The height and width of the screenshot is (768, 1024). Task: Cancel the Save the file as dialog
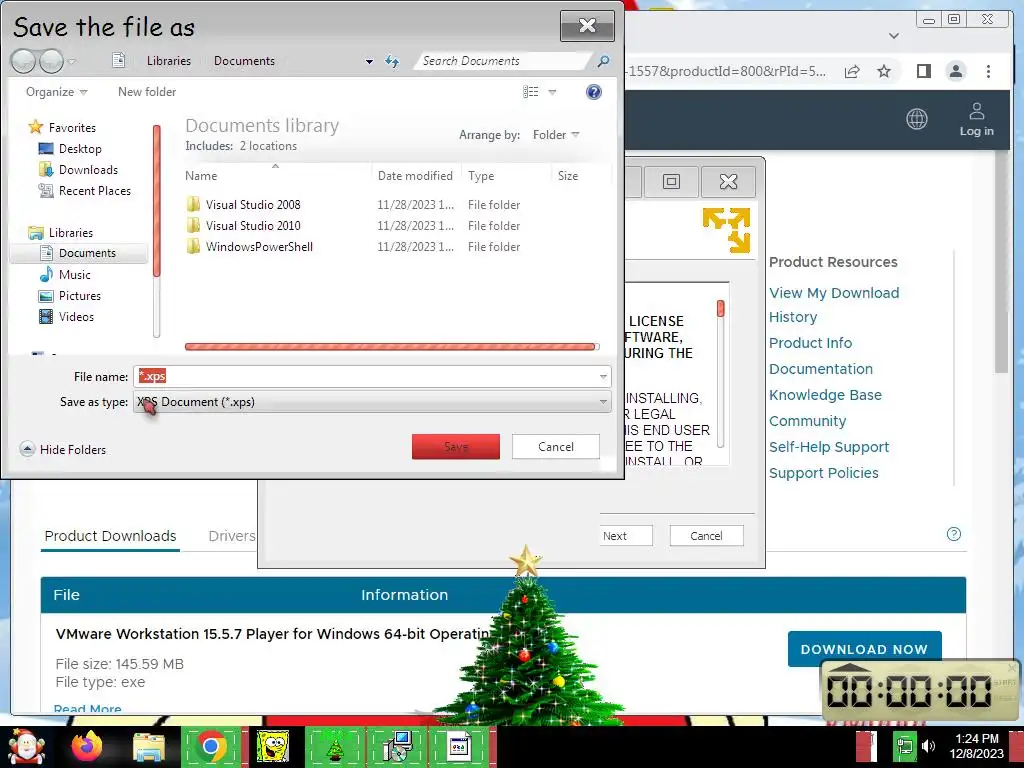pyautogui.click(x=556, y=447)
